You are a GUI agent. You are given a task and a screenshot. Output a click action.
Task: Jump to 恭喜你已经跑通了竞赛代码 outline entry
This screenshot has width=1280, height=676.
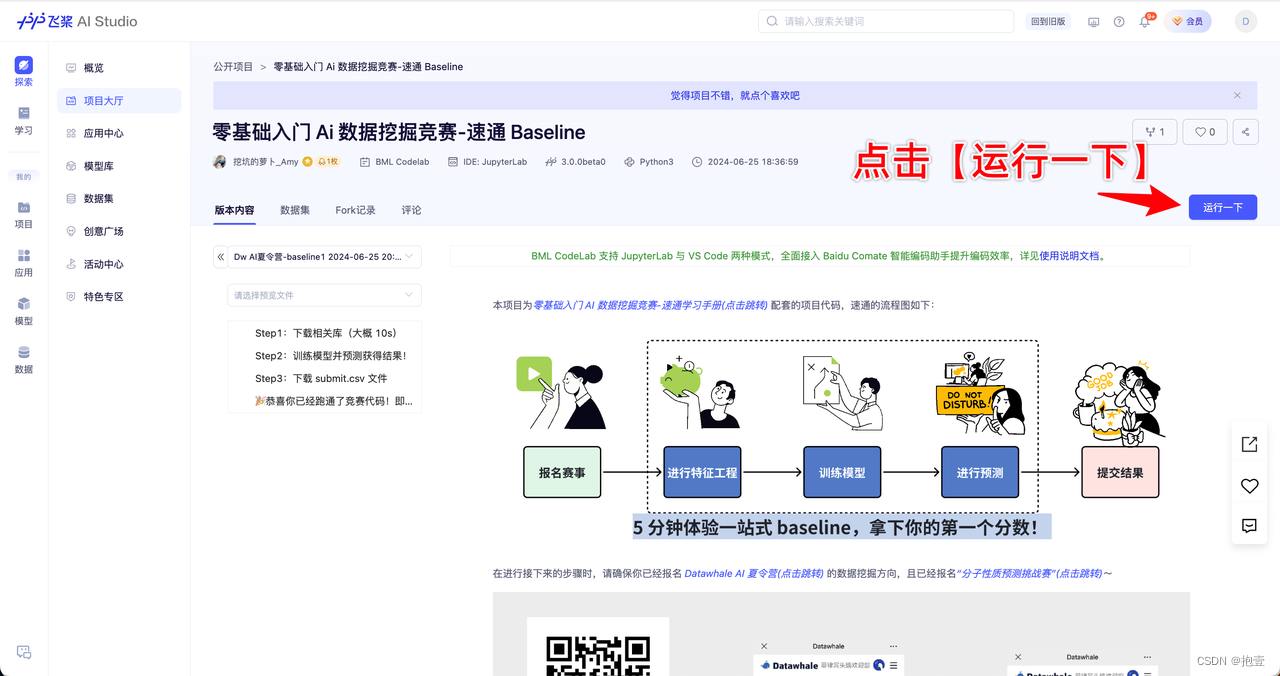333,401
